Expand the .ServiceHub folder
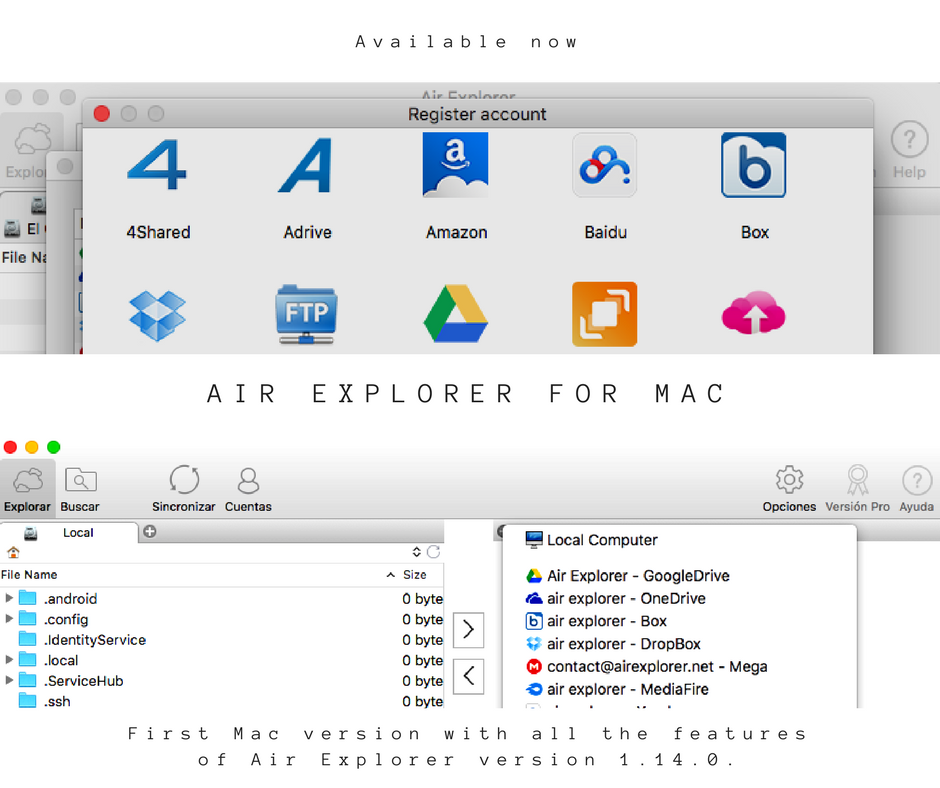Image resolution: width=940 pixels, height=788 pixels. click(x=10, y=681)
